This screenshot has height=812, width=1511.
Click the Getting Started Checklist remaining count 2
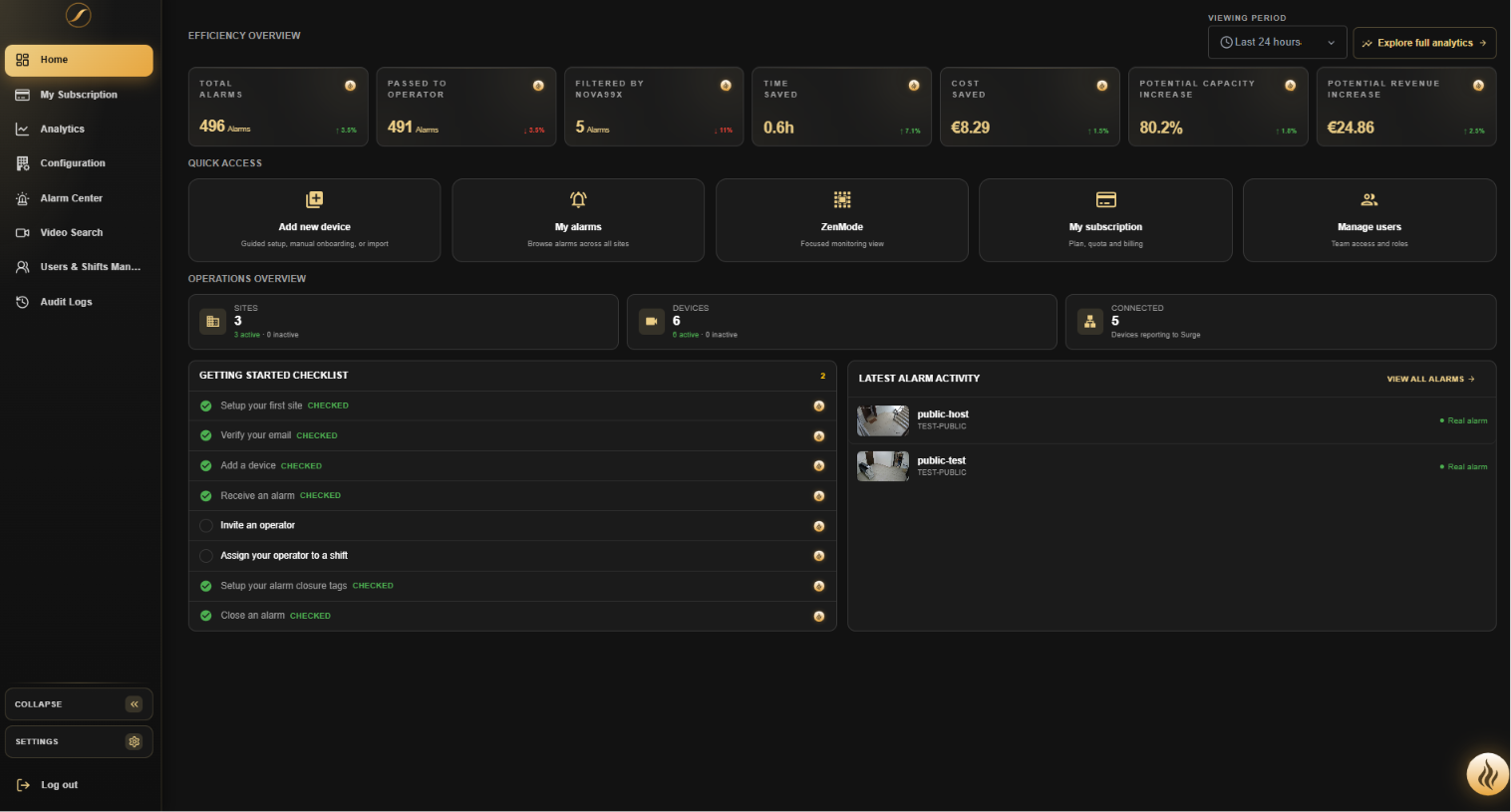tap(822, 376)
